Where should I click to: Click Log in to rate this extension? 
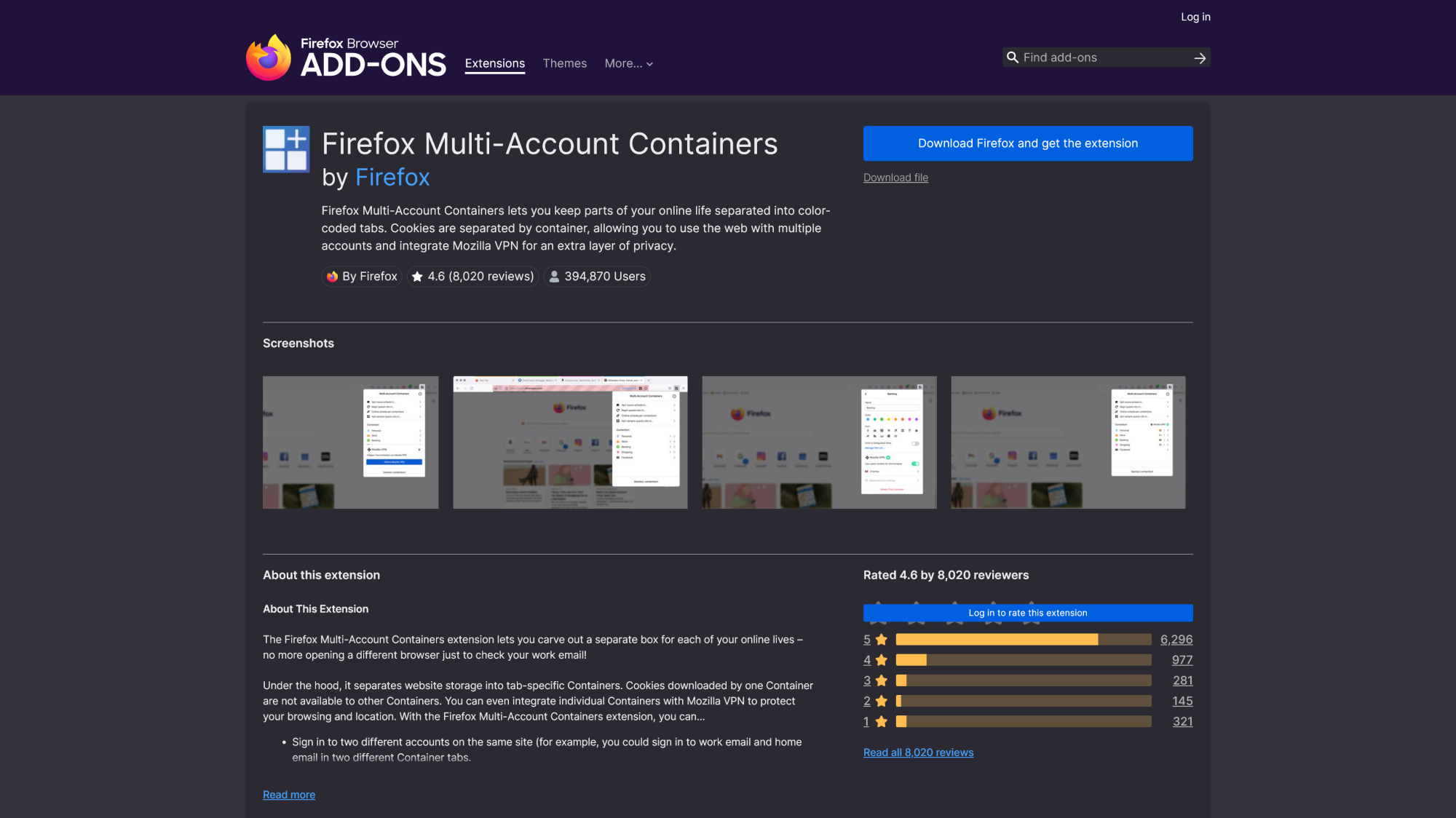point(1028,613)
